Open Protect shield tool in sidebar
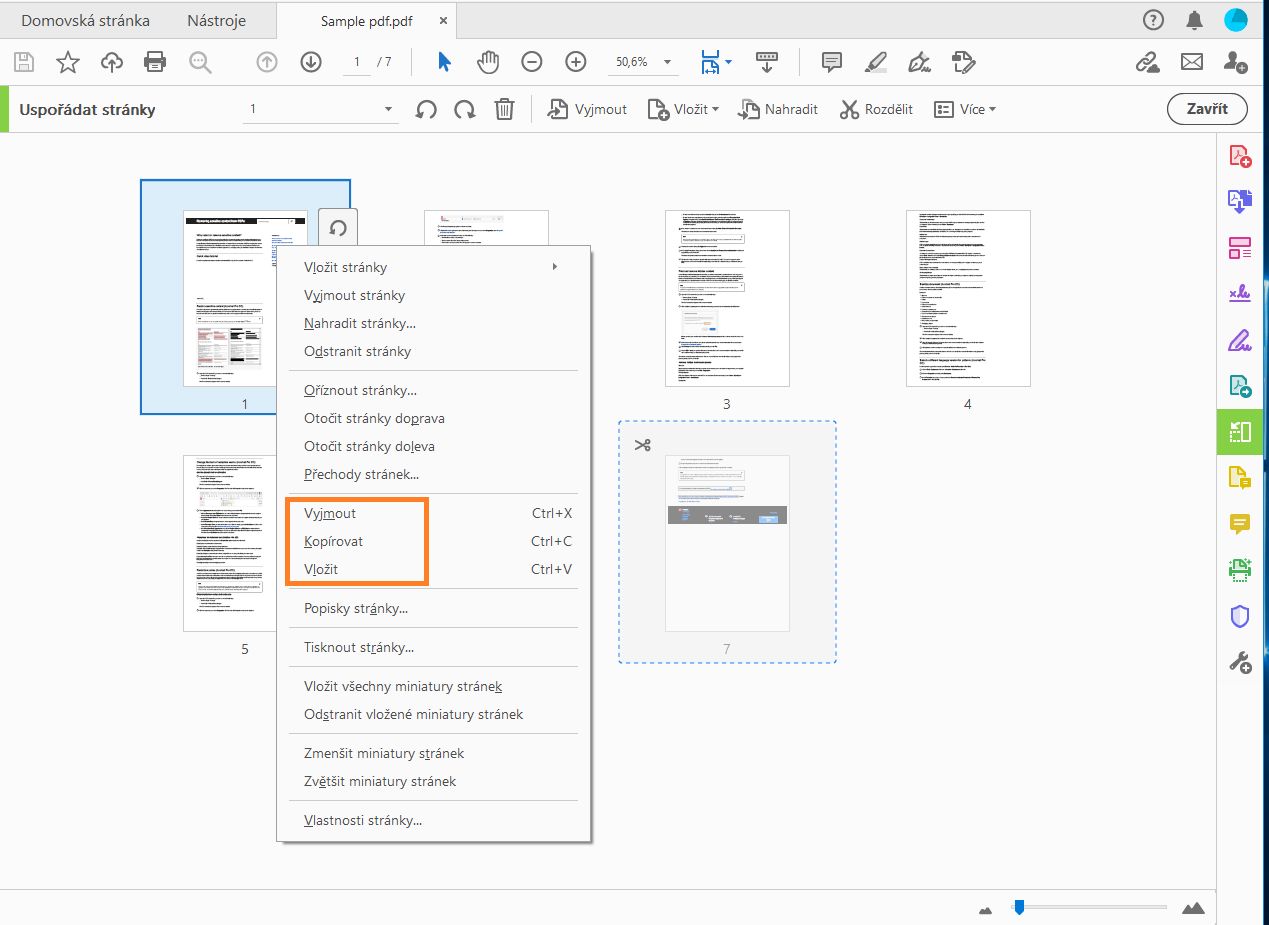Viewport: 1269px width, 925px height. (1240, 616)
